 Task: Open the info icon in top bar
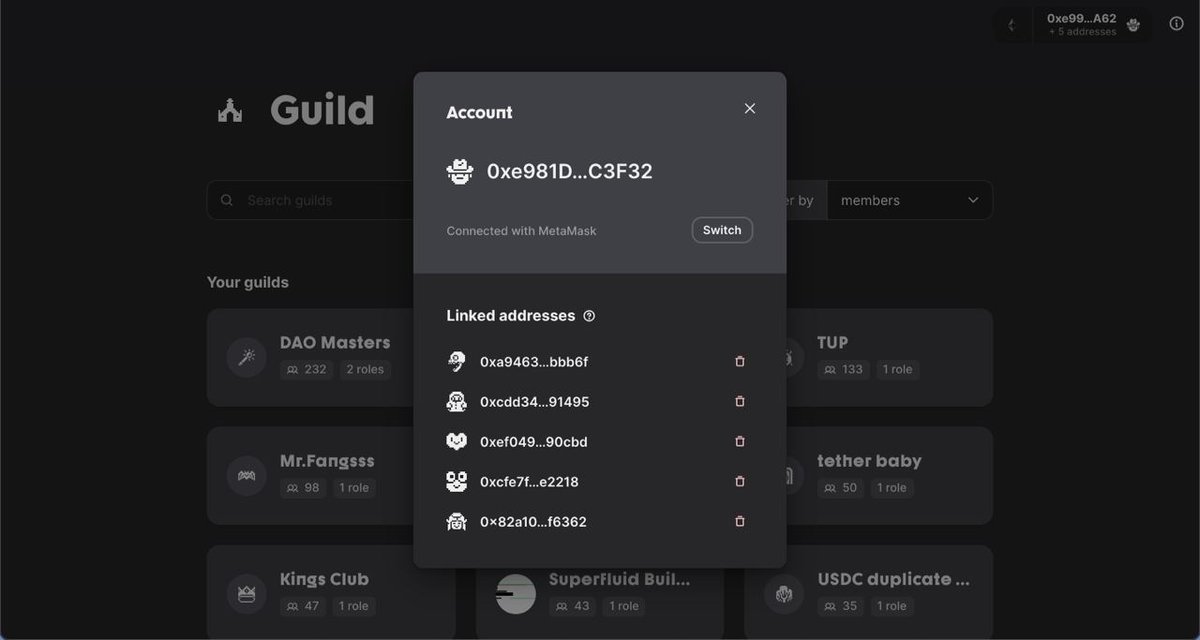point(1176,25)
